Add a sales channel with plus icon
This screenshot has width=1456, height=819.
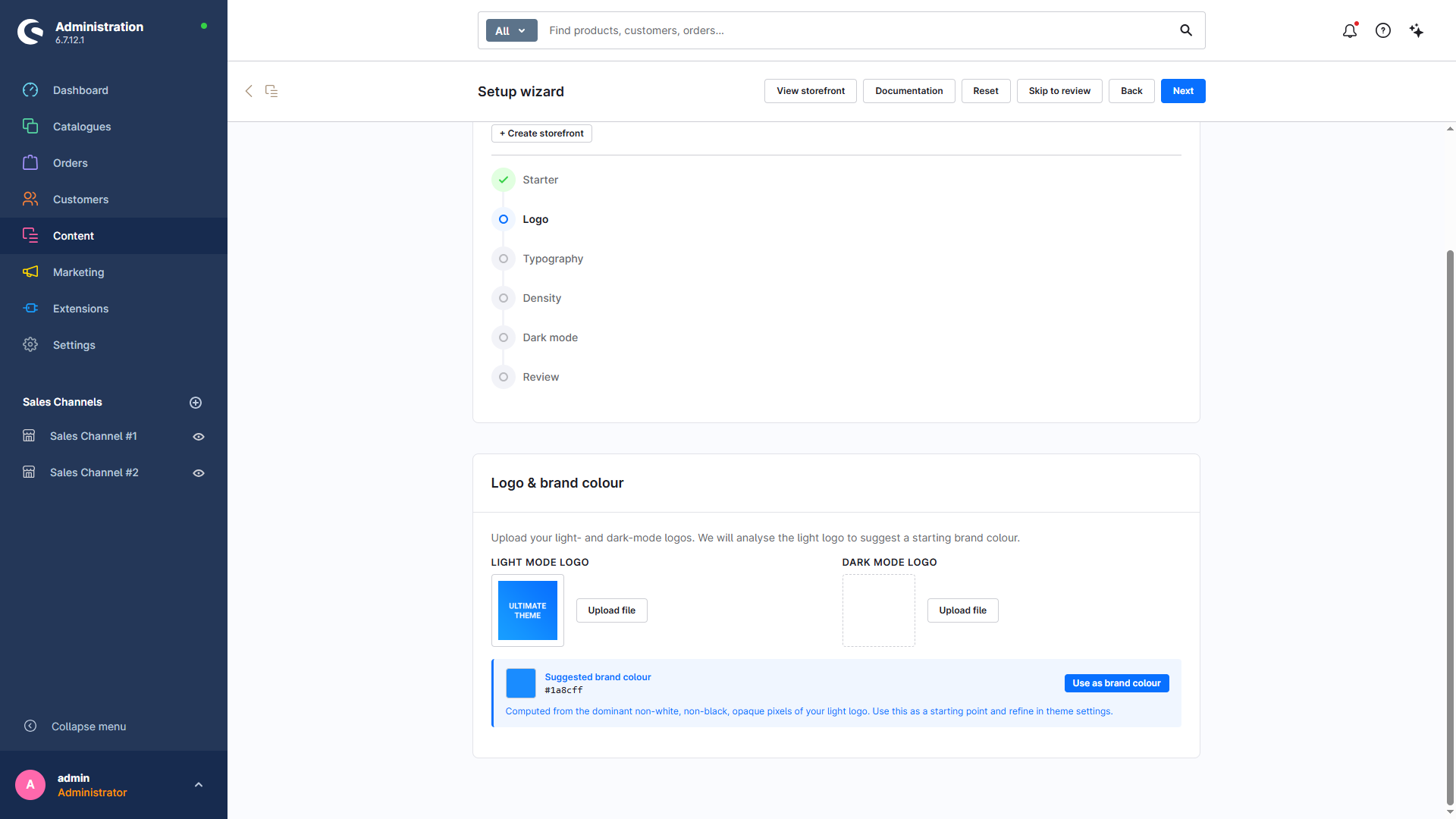tap(196, 403)
